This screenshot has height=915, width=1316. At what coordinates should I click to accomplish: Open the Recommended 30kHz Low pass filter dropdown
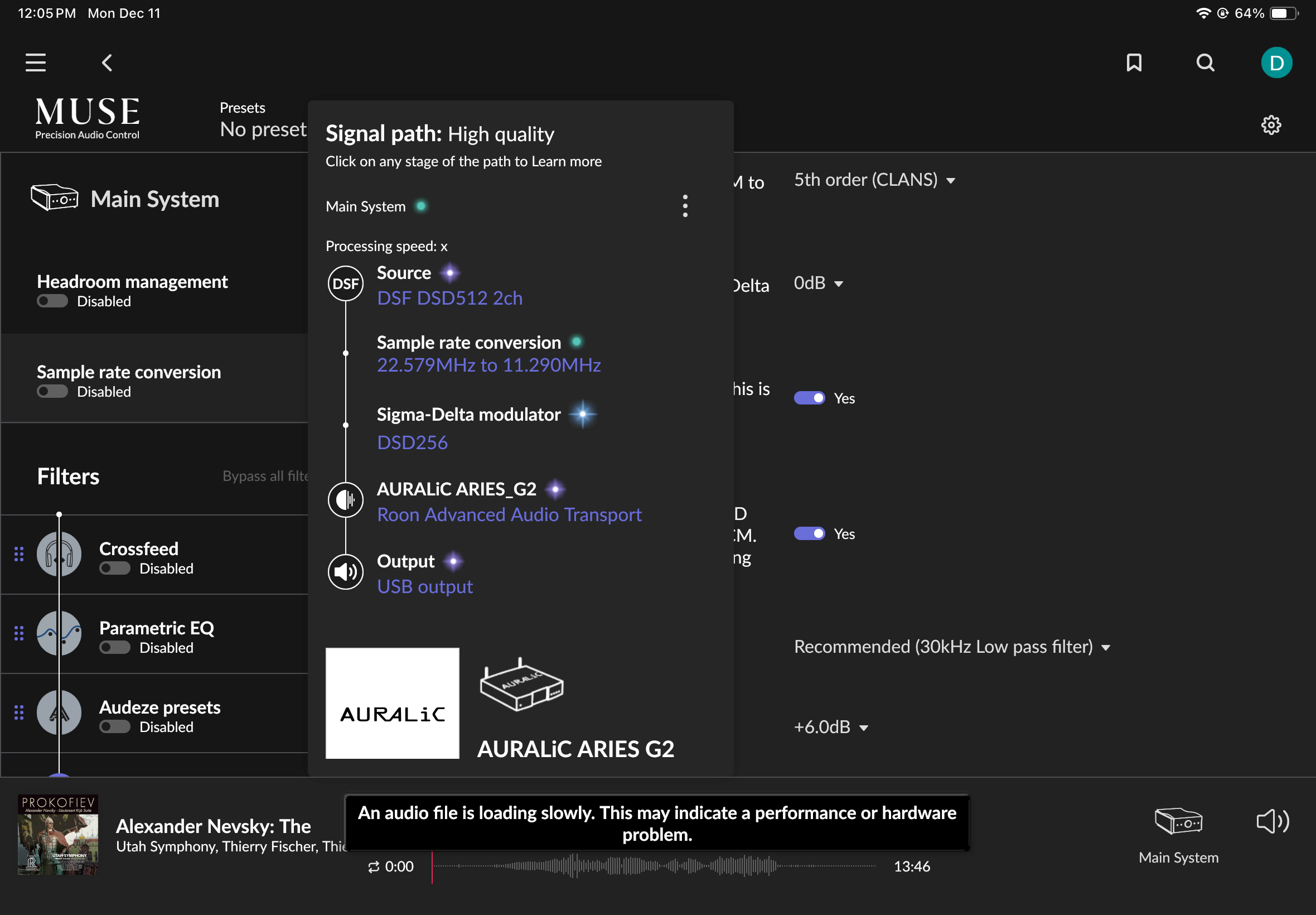[952, 647]
